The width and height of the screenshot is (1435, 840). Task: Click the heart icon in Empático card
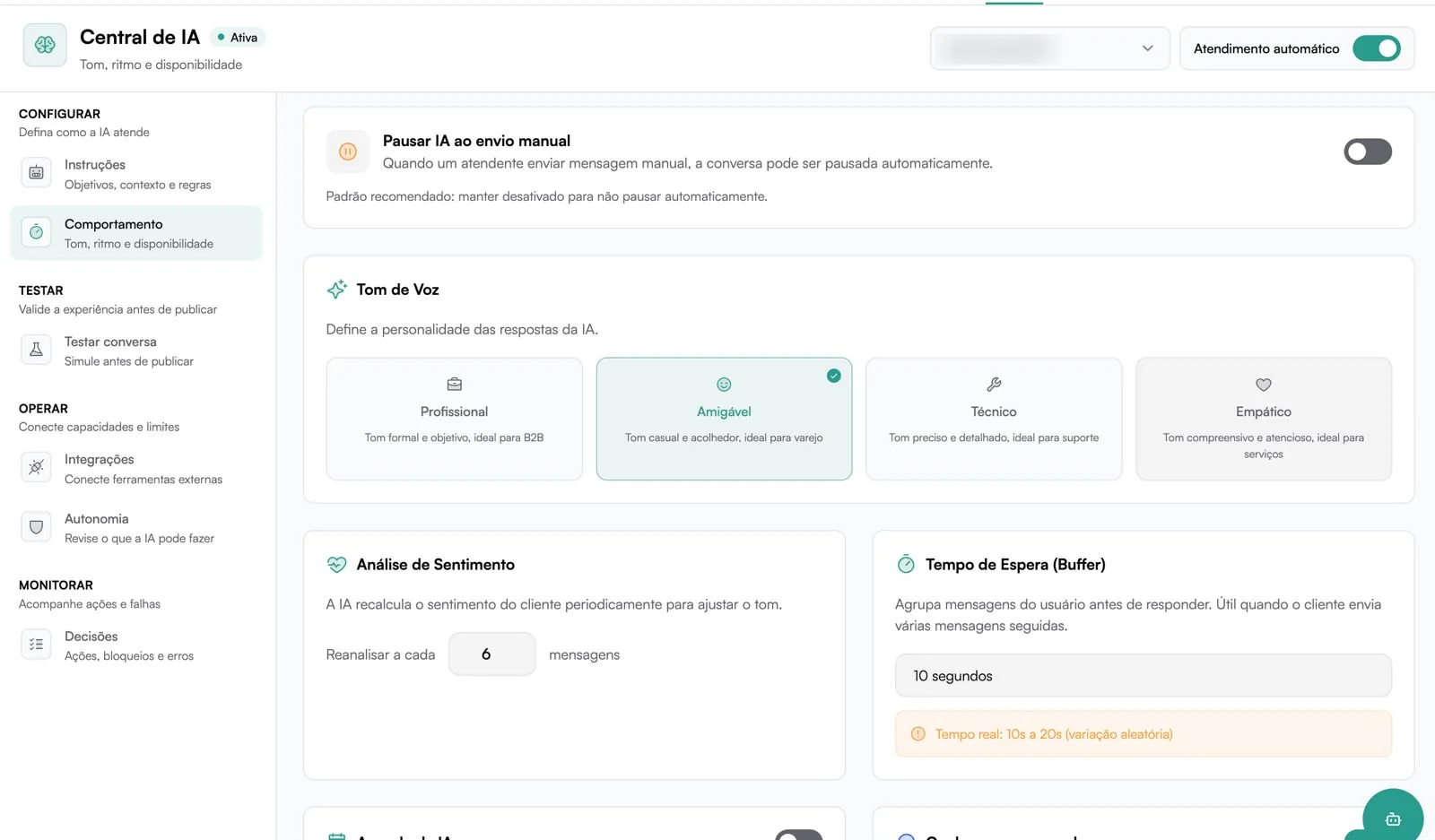coord(1264,385)
